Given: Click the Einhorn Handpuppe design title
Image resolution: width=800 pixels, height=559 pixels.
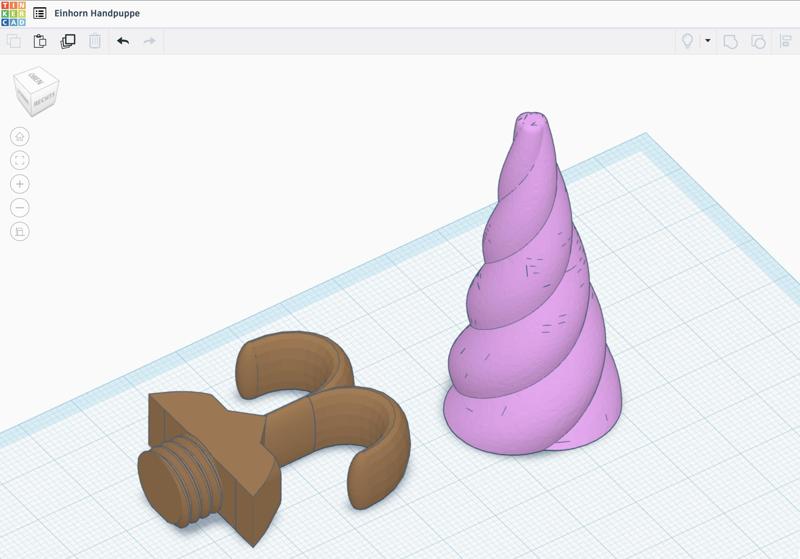Looking at the screenshot, I should [x=97, y=13].
